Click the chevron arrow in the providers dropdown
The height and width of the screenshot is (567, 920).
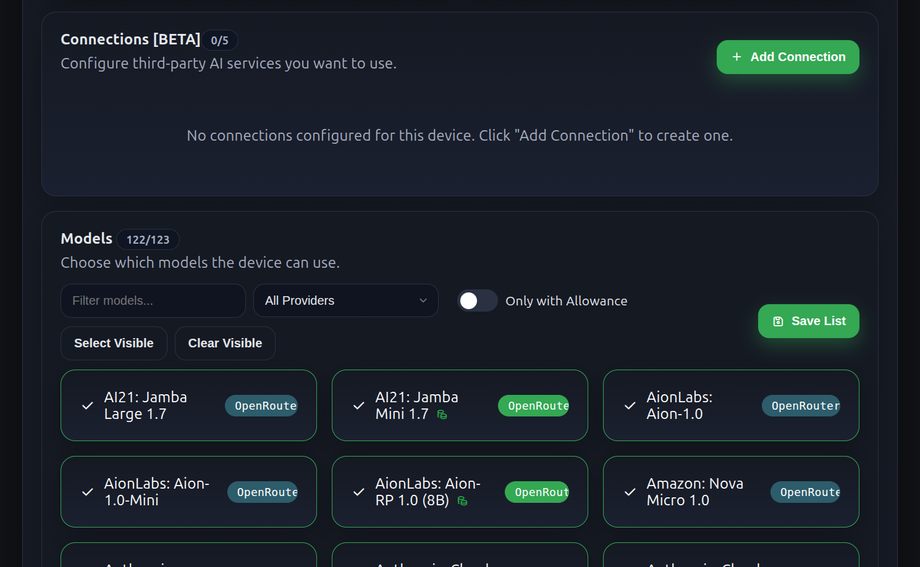pyautogui.click(x=423, y=301)
